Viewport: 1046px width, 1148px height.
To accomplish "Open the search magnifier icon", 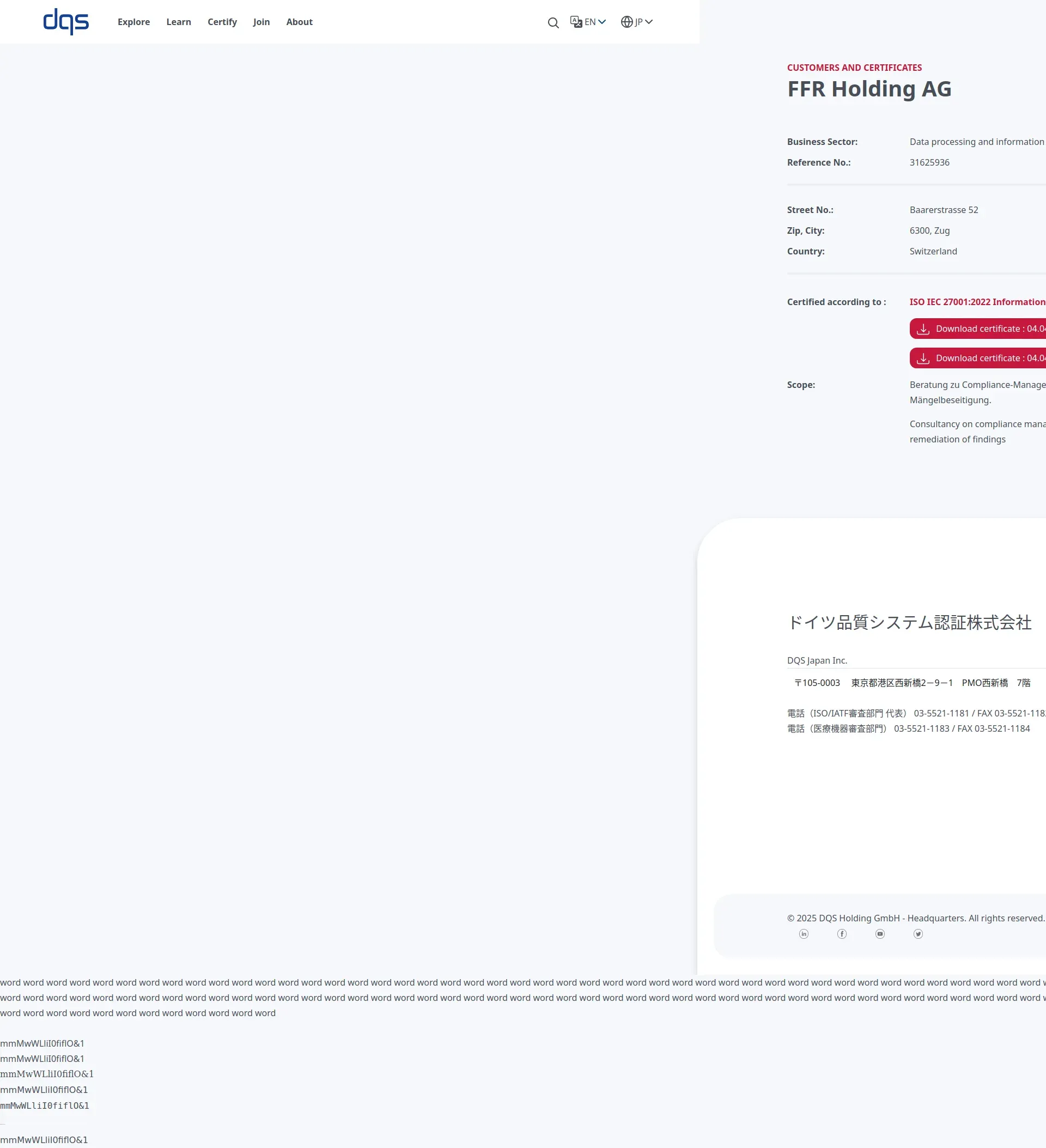I will [x=553, y=23].
